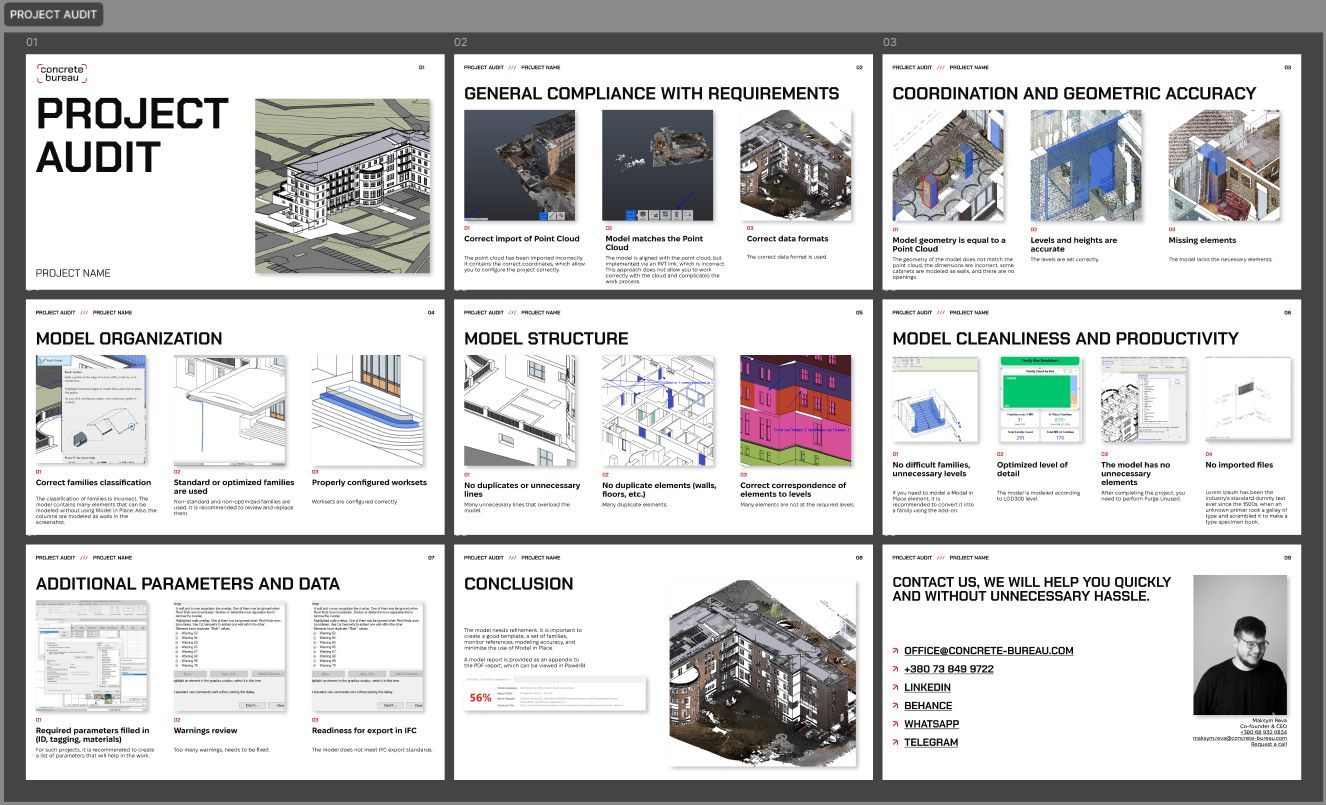Click the Request a call link
Image resolution: width=1326 pixels, height=805 pixels.
pos(1269,744)
